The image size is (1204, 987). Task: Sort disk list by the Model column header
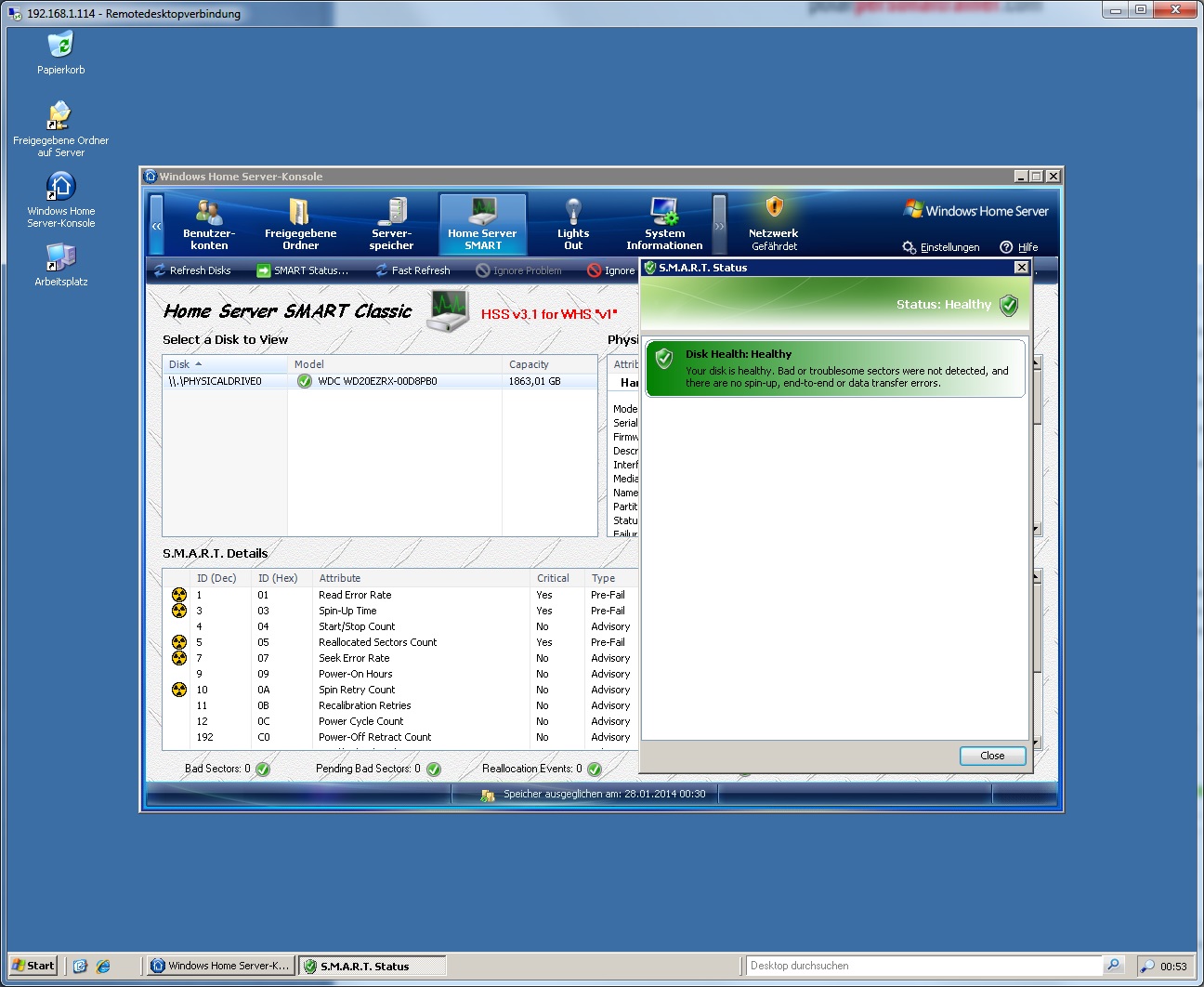coord(395,364)
